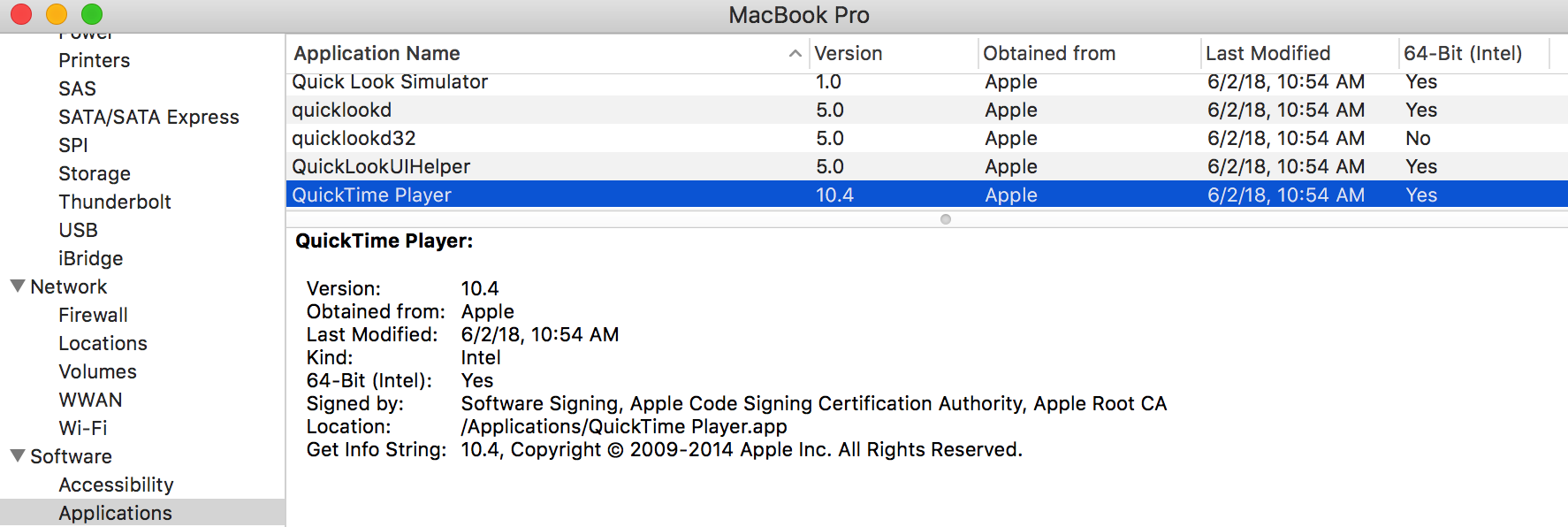Select Printers in the sidebar
Viewport: 1568px width, 527px height.
tap(95, 60)
